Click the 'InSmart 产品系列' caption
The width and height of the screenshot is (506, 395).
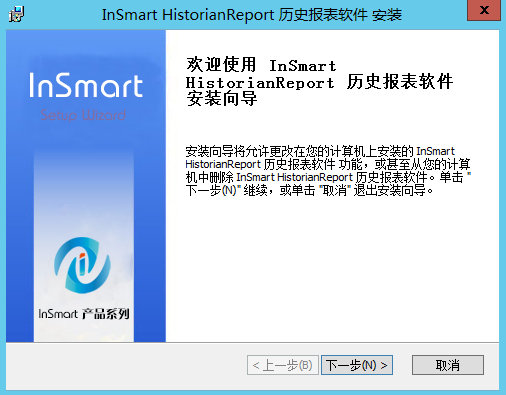pos(84,314)
